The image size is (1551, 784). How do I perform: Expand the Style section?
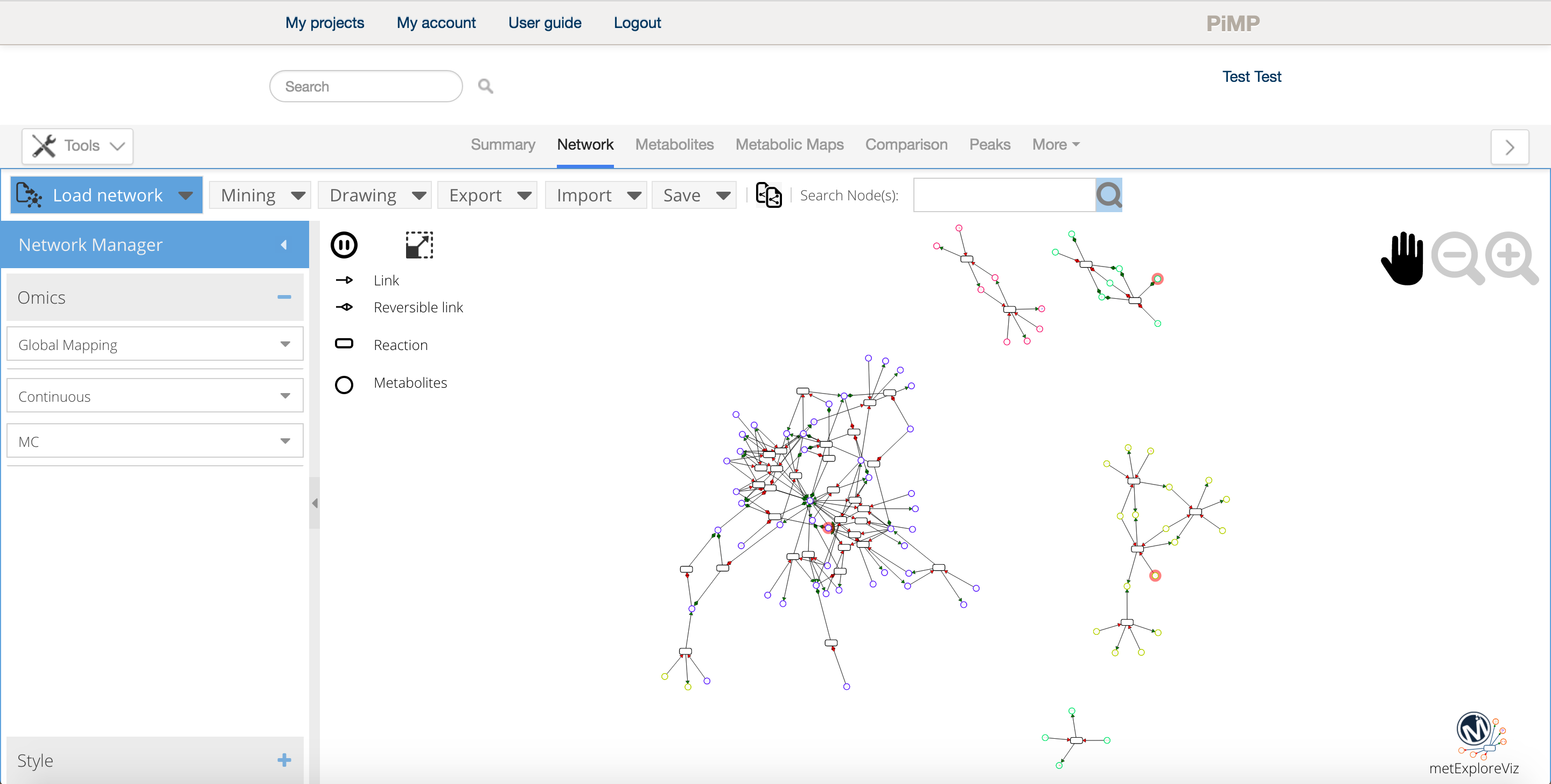284,760
